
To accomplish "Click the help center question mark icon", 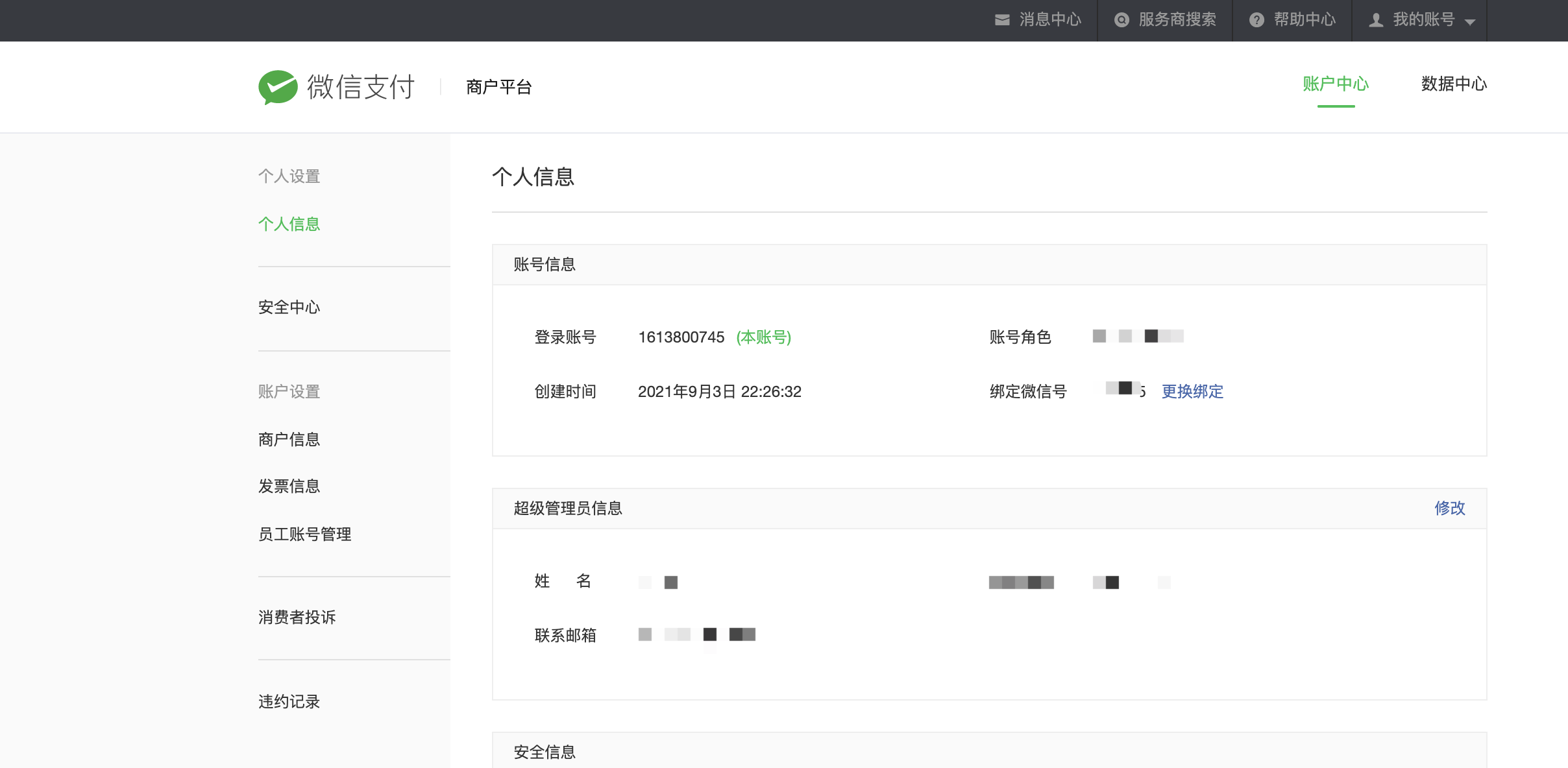I will pyautogui.click(x=1256, y=20).
